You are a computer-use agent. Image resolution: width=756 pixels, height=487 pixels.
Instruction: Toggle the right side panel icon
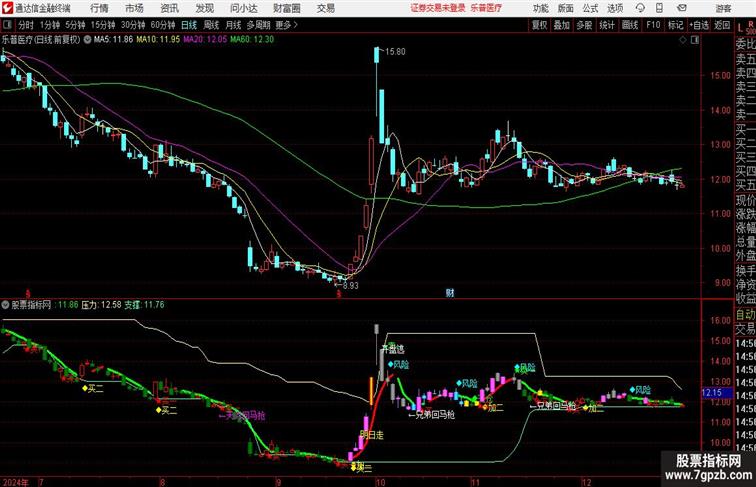(695, 40)
